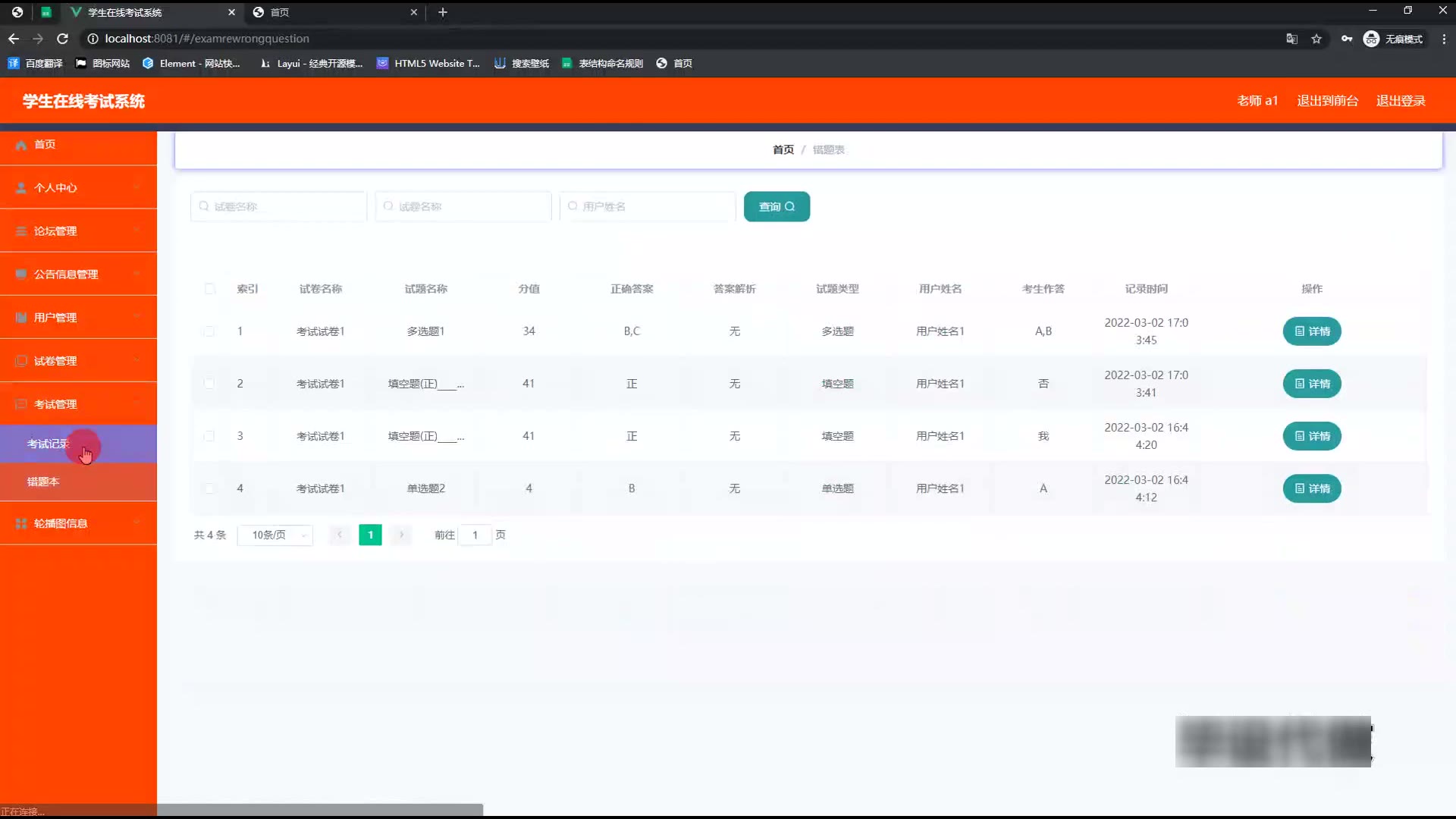Click the browser back arrow
This screenshot has height=819, width=1456.
point(14,39)
